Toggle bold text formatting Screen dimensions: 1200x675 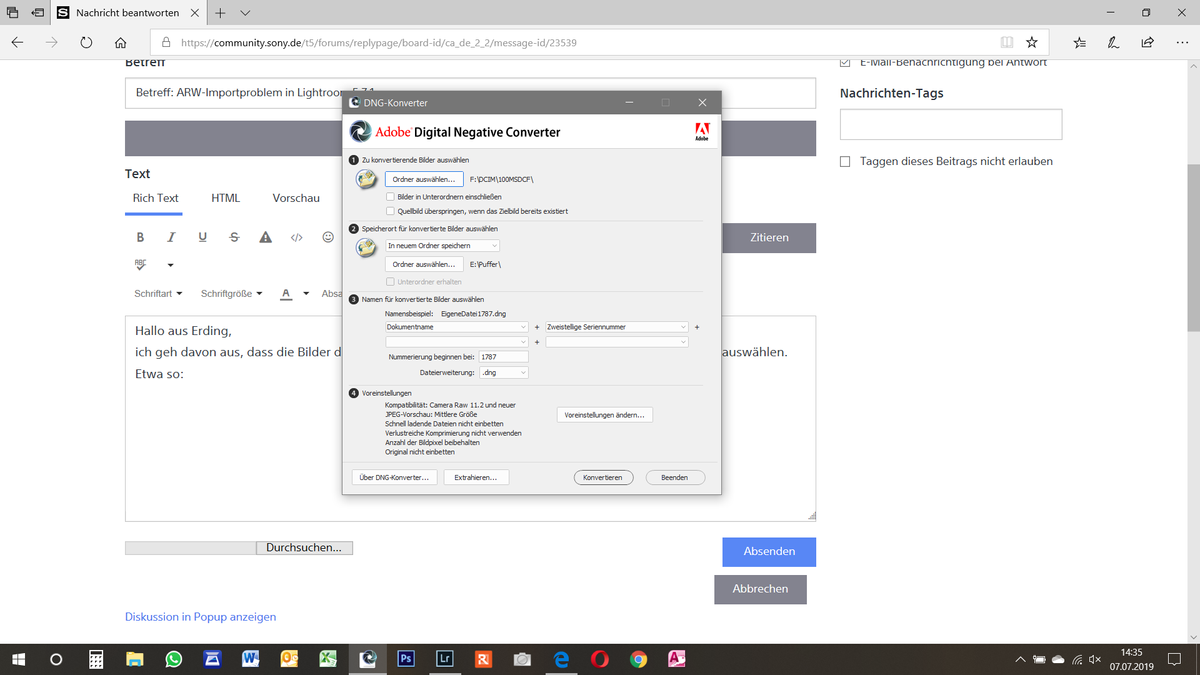coord(140,237)
